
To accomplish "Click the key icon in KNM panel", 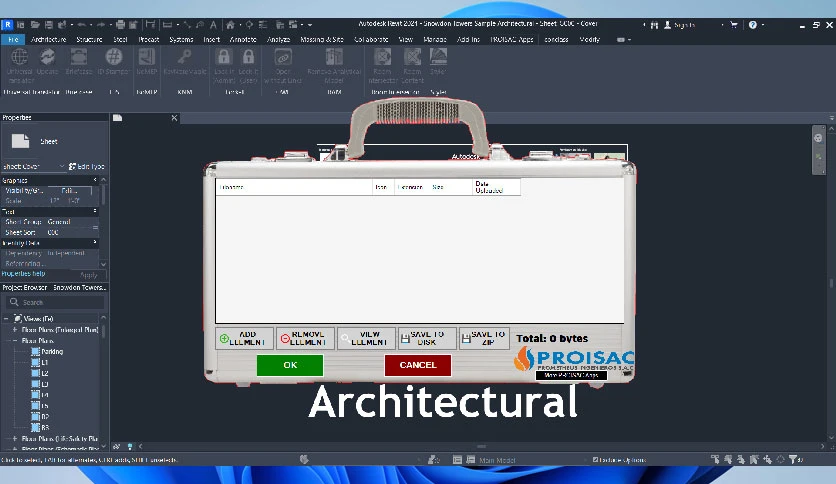I will coord(184,57).
